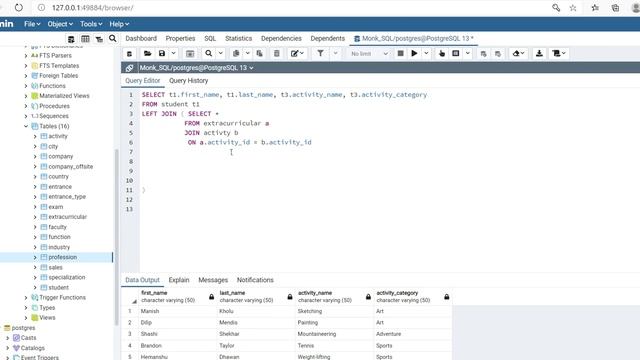Screen dimensions: 640x360
Task: Click the Explain Analyze icon
Action: coord(456,53)
